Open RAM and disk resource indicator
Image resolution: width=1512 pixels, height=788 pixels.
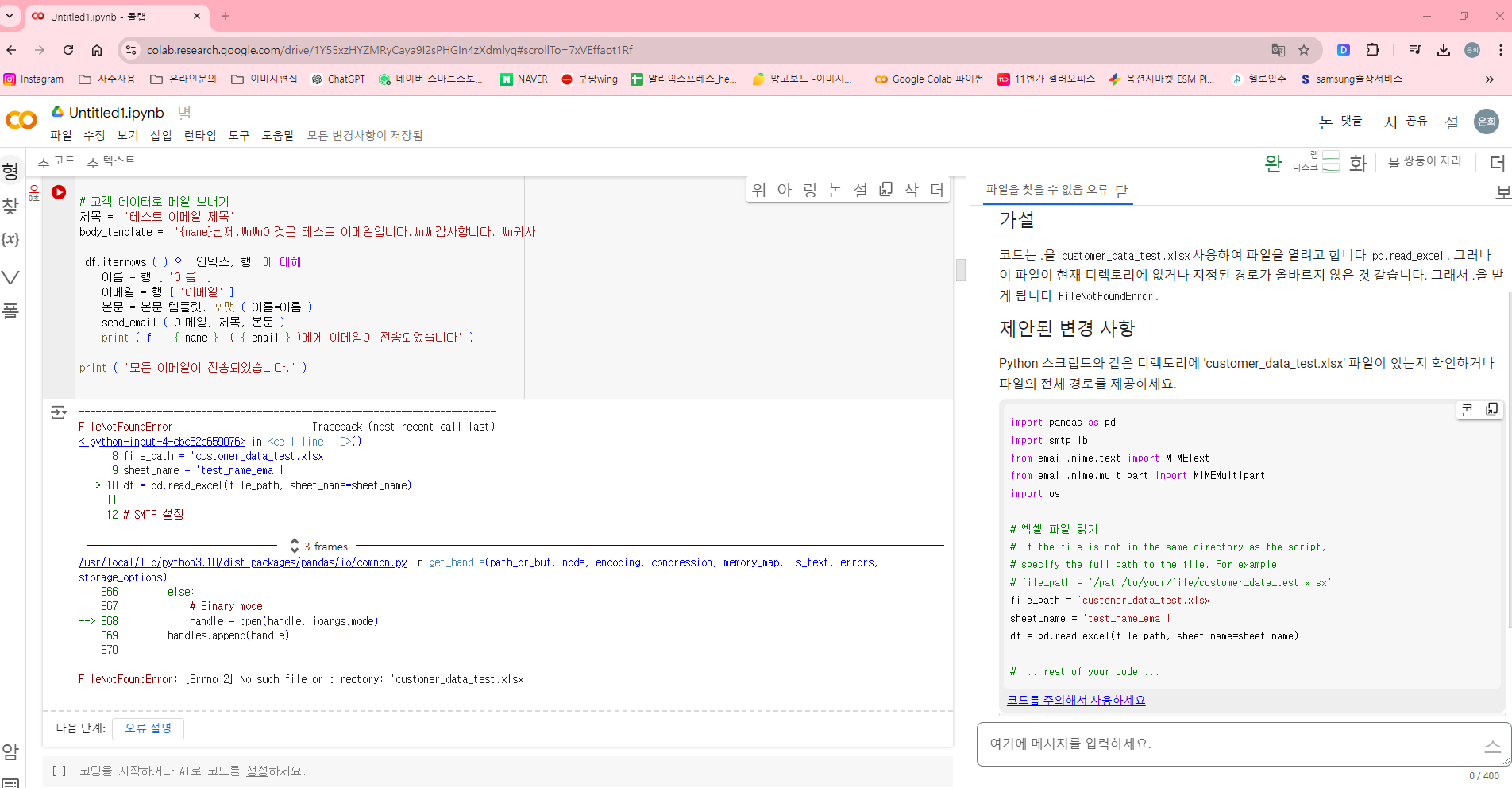pyautogui.click(x=1316, y=161)
